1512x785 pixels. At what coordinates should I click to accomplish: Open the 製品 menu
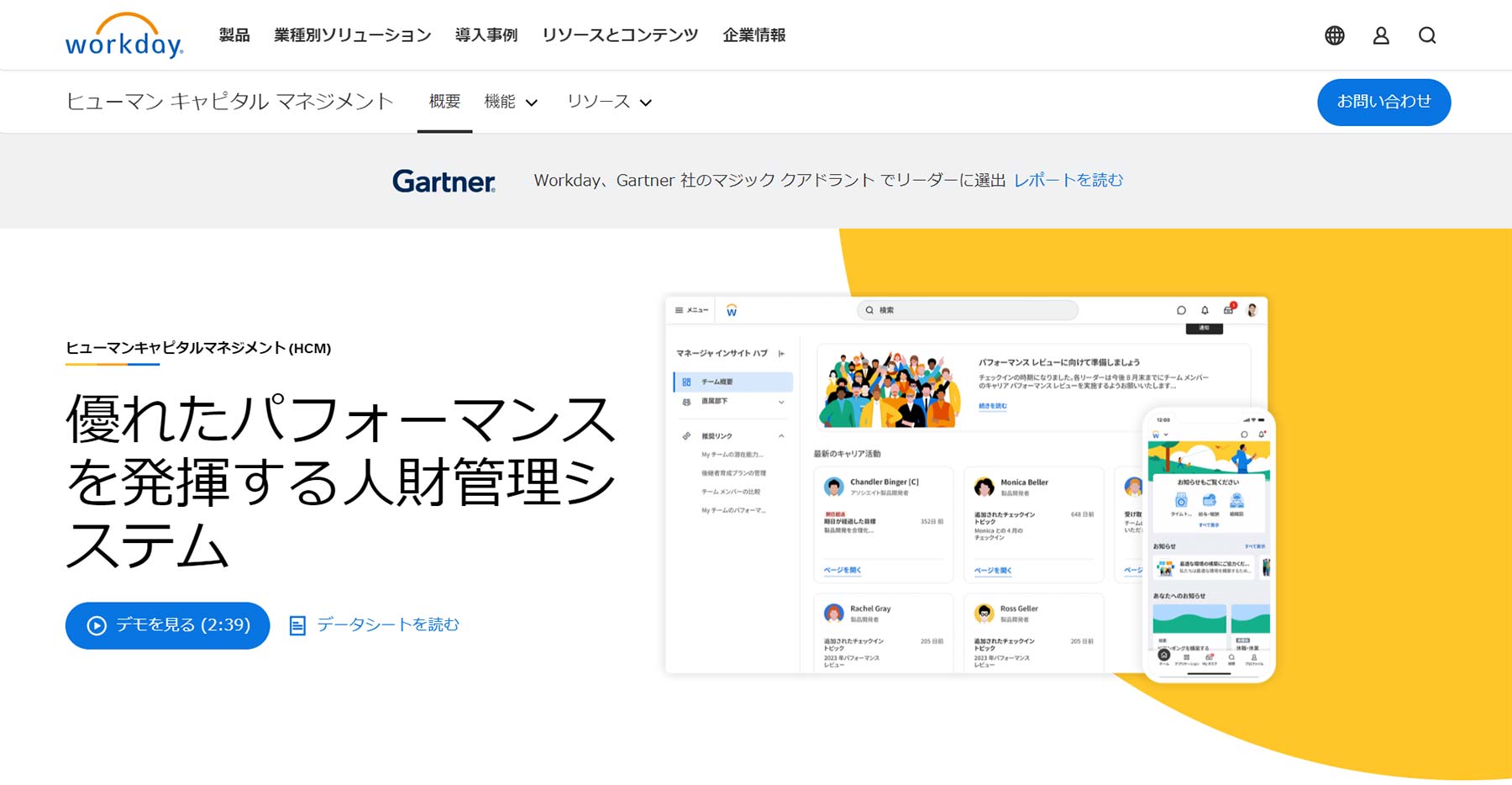[234, 35]
